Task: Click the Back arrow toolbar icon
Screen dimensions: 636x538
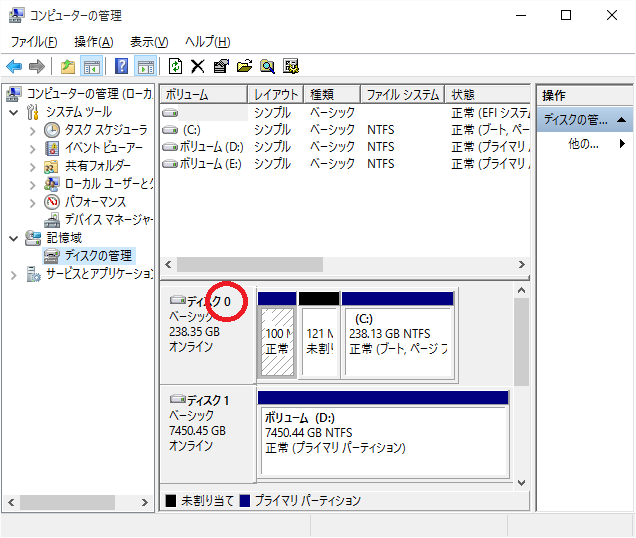Action: 14,66
